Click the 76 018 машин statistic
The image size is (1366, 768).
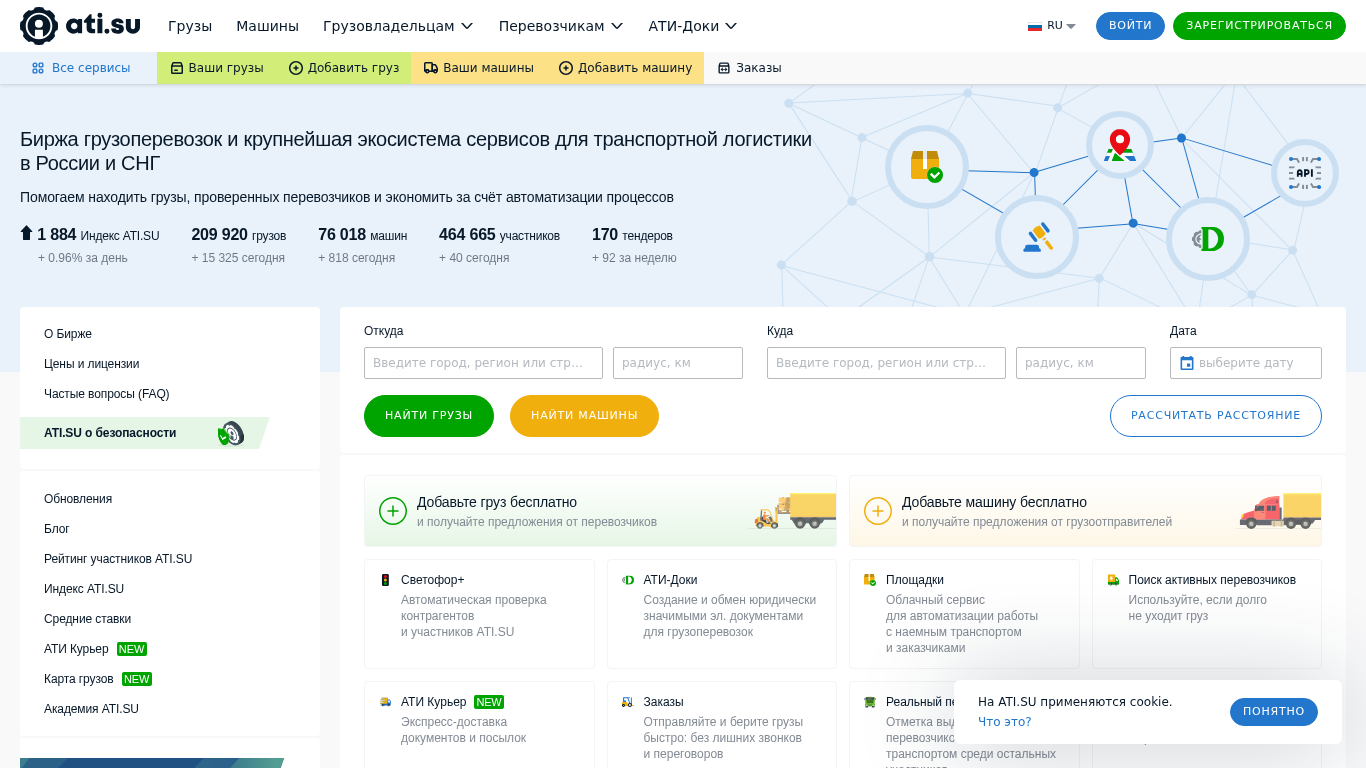pyautogui.click(x=363, y=235)
